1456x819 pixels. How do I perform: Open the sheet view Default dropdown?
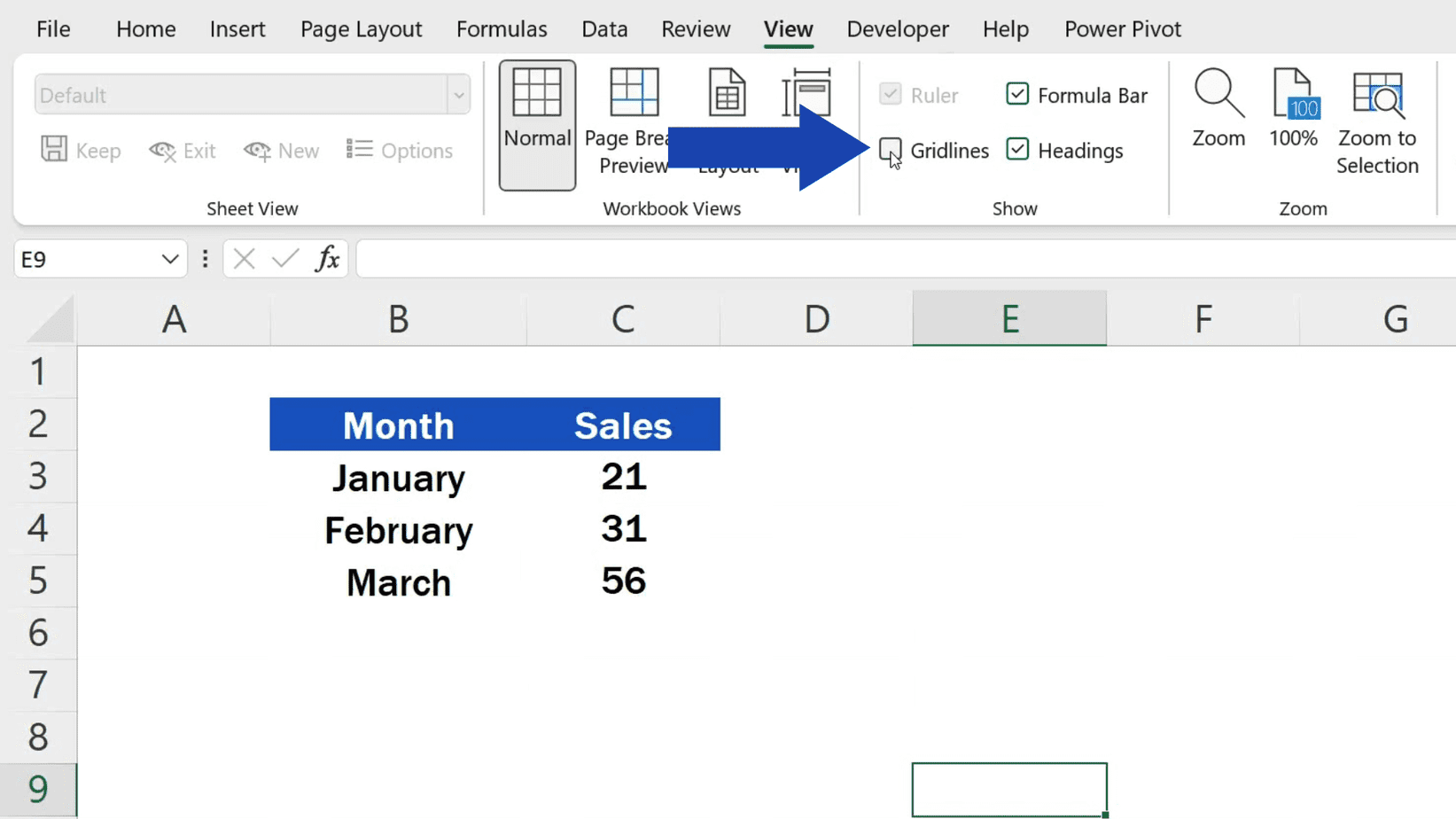point(458,94)
